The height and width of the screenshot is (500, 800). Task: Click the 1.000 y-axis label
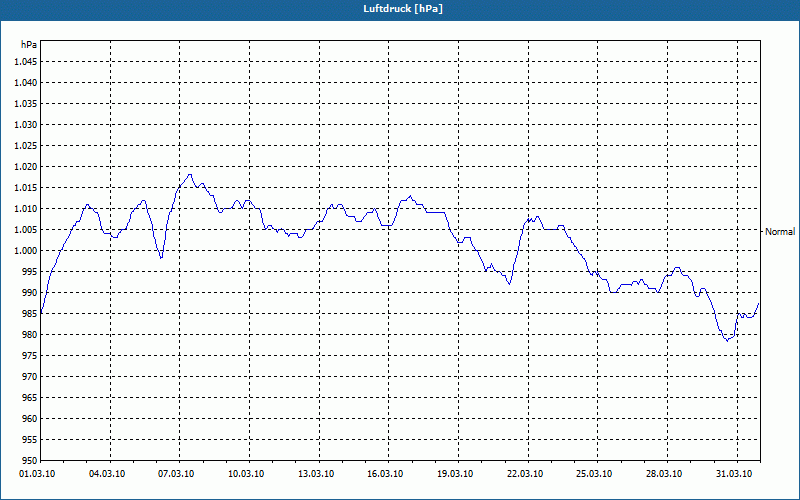tap(25, 251)
